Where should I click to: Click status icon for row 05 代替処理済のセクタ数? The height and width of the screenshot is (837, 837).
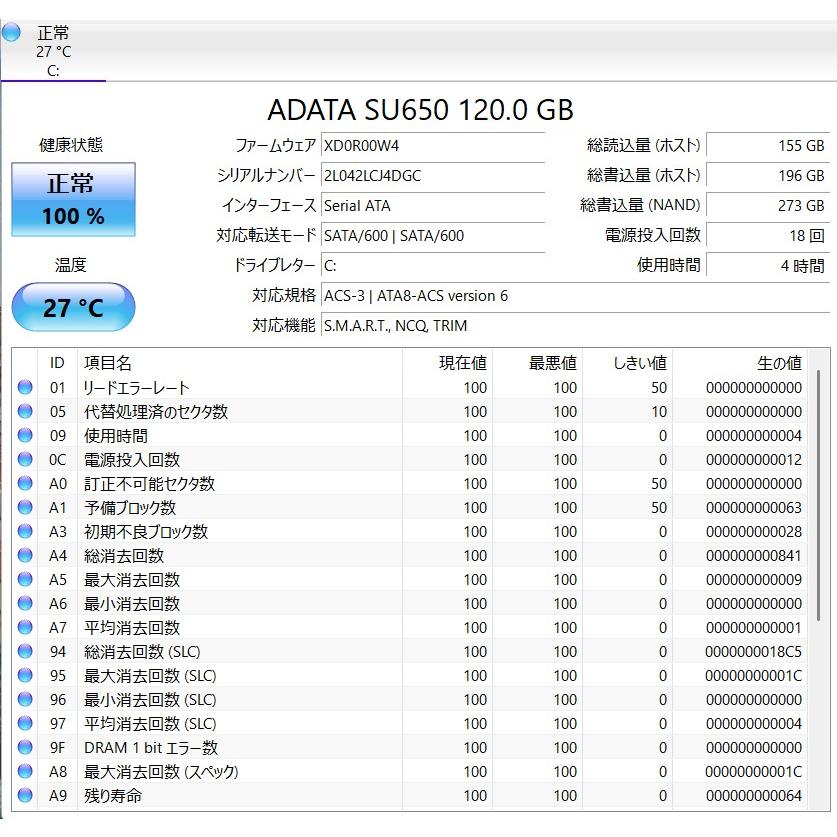click(x=25, y=411)
